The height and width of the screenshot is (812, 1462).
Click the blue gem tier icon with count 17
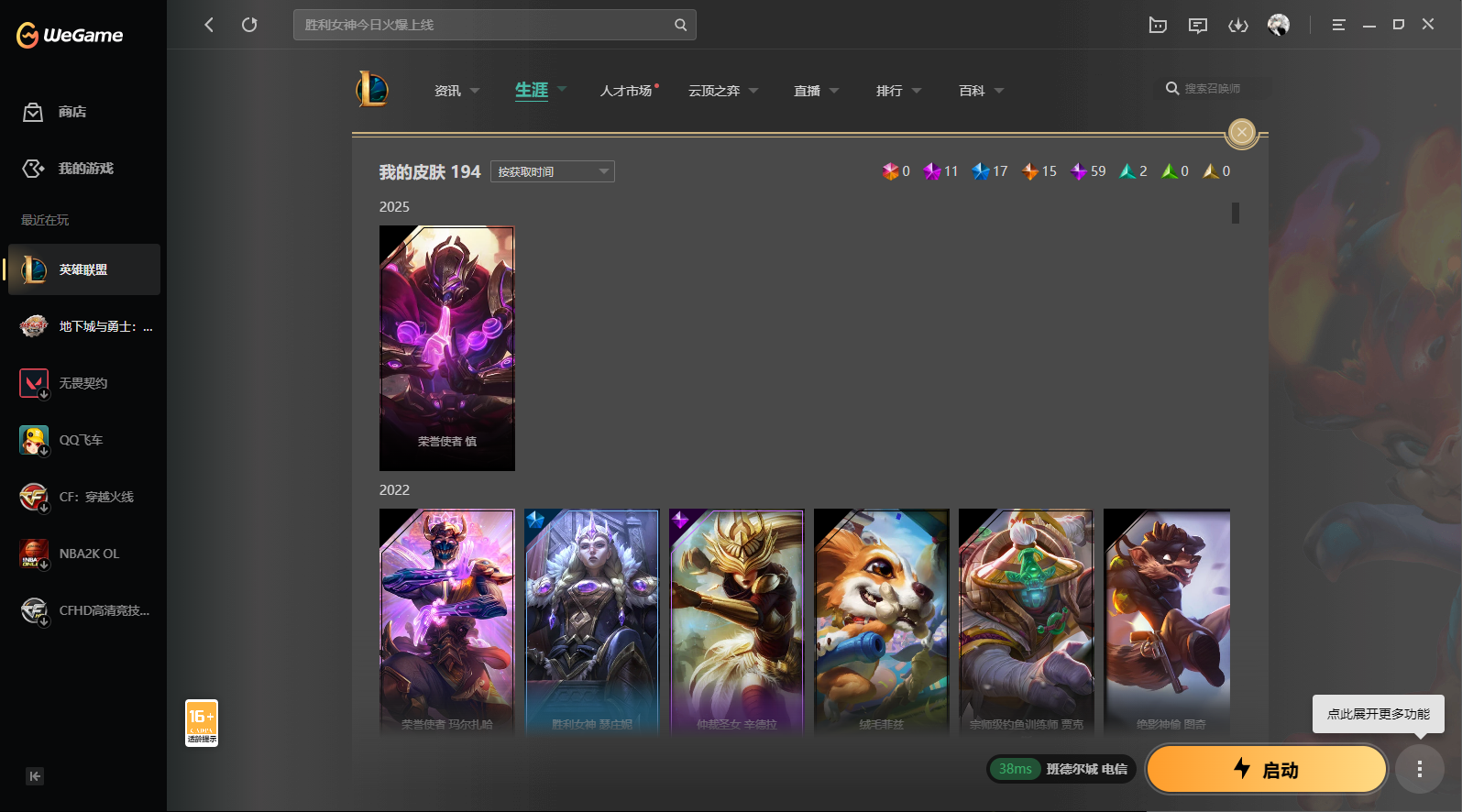click(981, 171)
